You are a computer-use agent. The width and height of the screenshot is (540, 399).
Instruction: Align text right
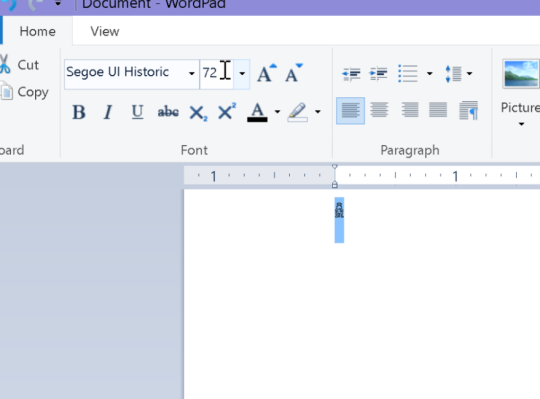[x=409, y=110]
